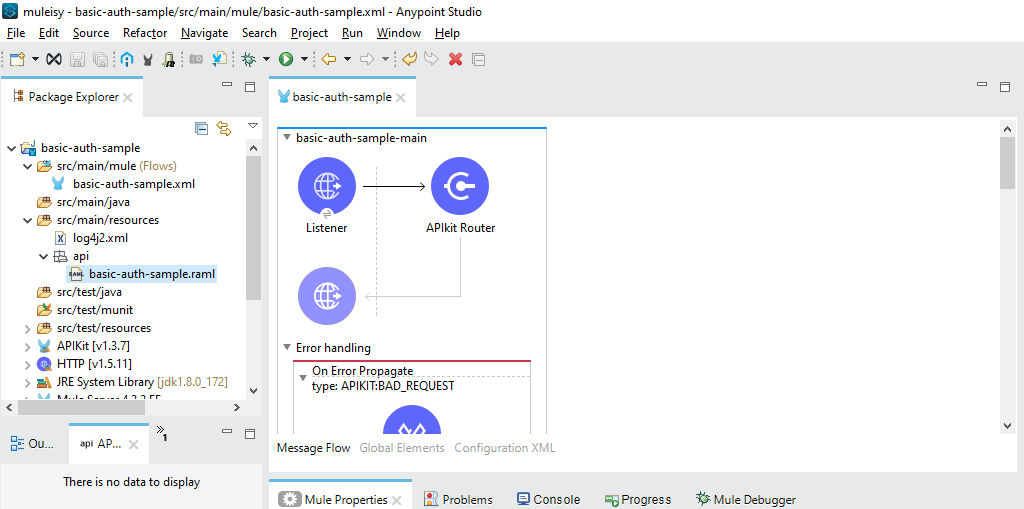Close the basic-auth-sample editor tab
The height and width of the screenshot is (509, 1024).
pyautogui.click(x=401, y=98)
